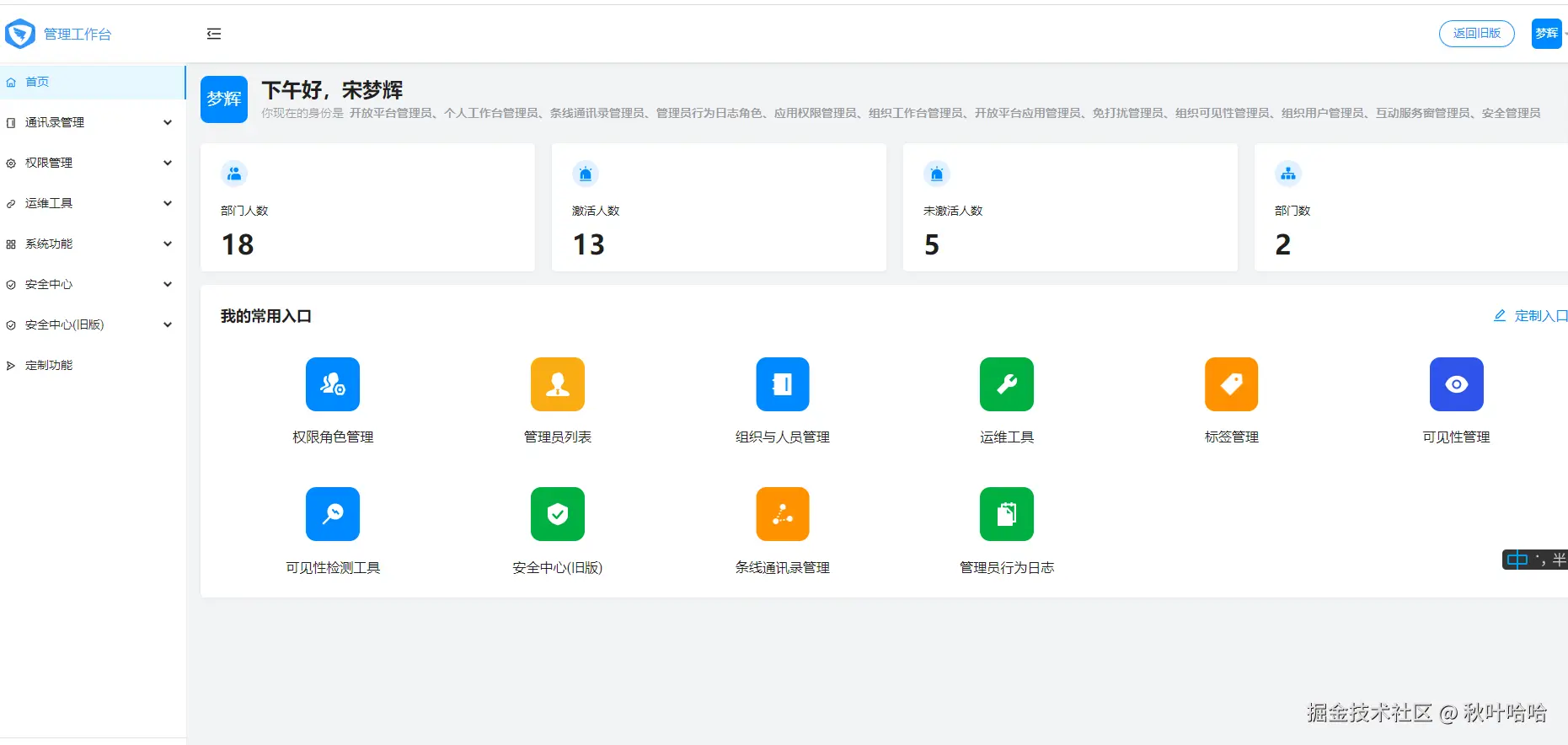Expand 权限管理 chevron
Image resolution: width=1568 pixels, height=745 pixels.
coord(168,163)
